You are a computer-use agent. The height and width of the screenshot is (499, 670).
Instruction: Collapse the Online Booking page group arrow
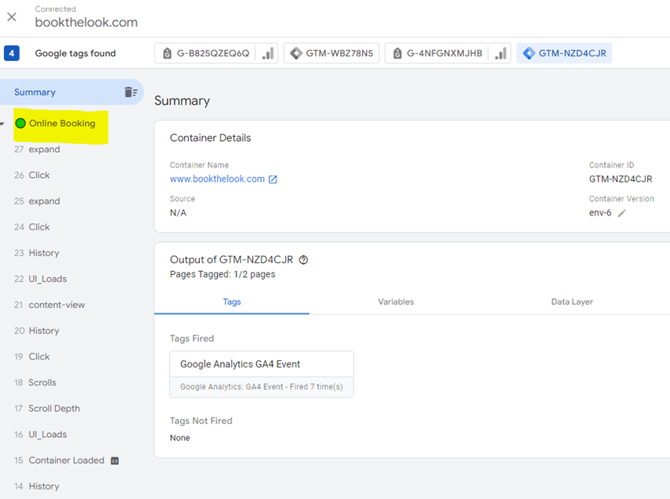coord(3,124)
